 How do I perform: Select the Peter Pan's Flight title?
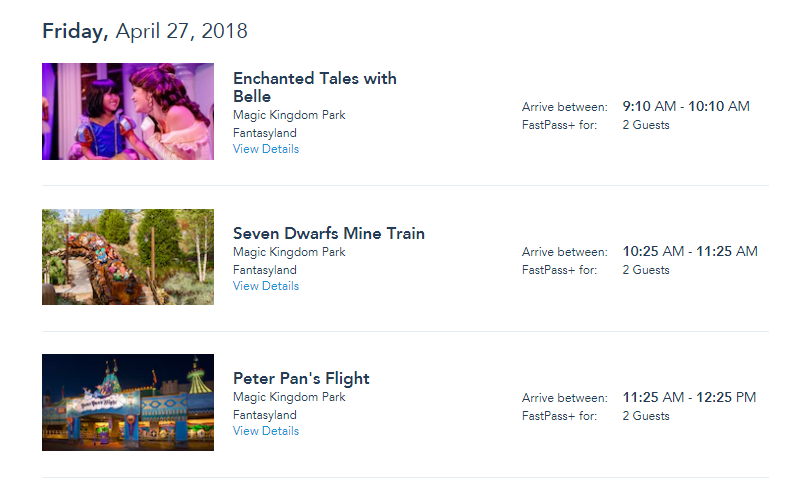pos(301,379)
